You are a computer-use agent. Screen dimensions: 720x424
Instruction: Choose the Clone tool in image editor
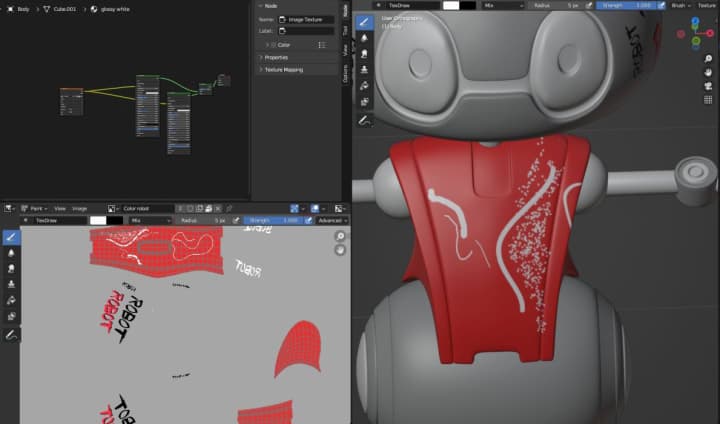click(x=11, y=285)
